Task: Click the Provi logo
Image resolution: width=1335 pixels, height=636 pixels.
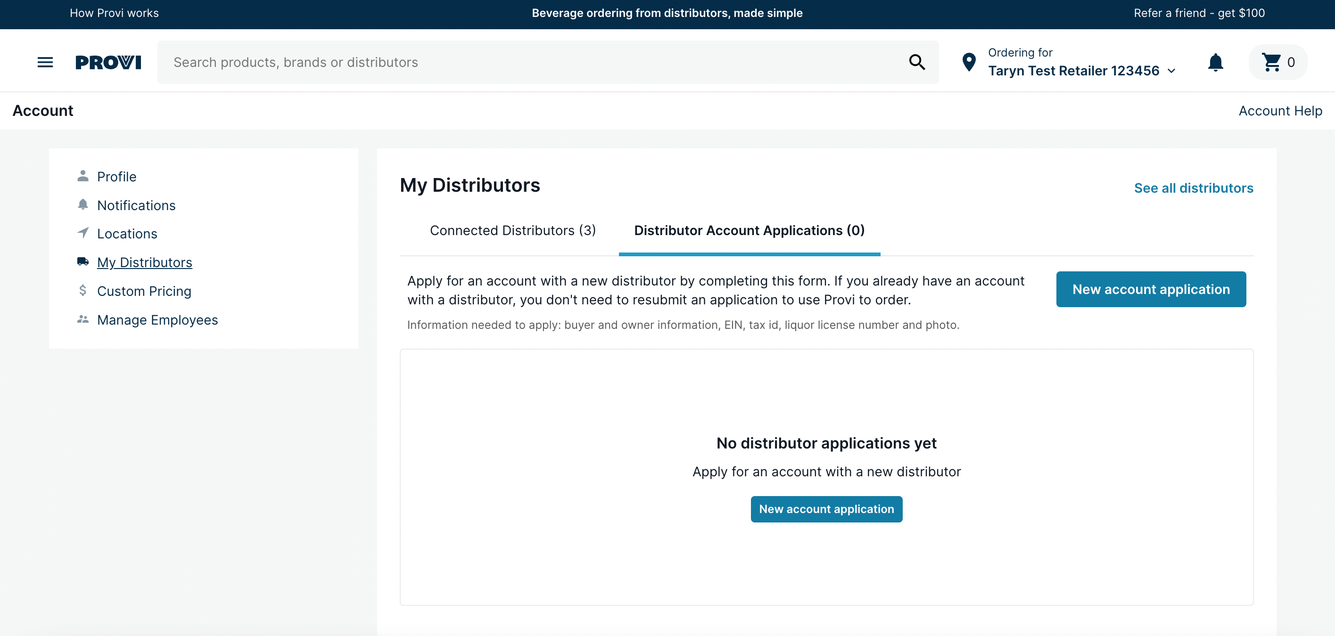Action: [107, 61]
